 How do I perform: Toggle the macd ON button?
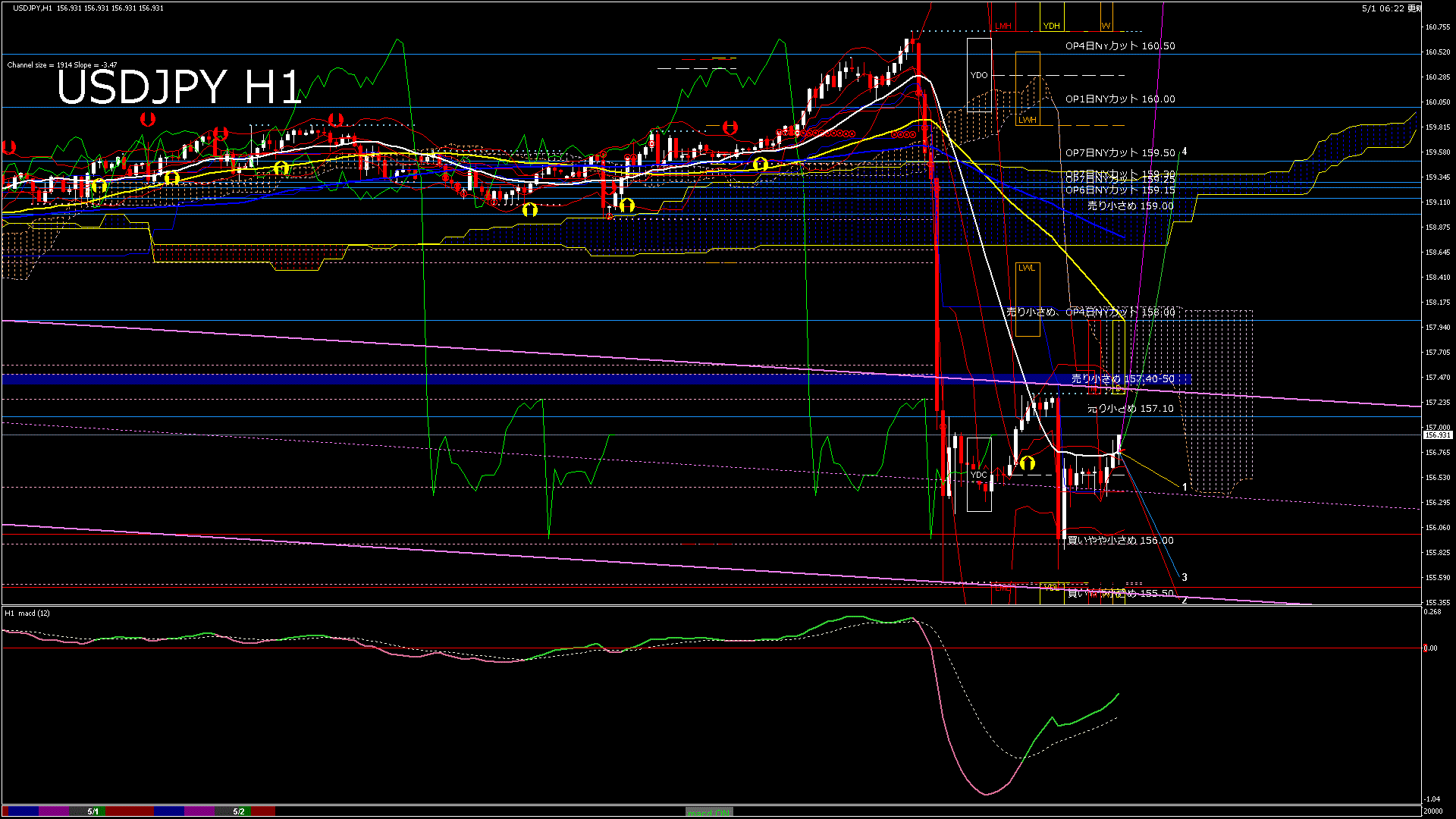click(709, 812)
